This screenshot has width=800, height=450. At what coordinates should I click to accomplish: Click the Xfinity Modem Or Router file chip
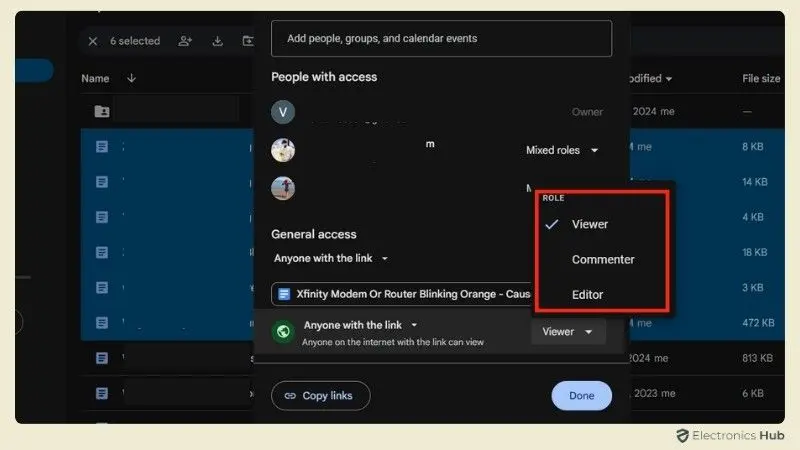[402, 294]
